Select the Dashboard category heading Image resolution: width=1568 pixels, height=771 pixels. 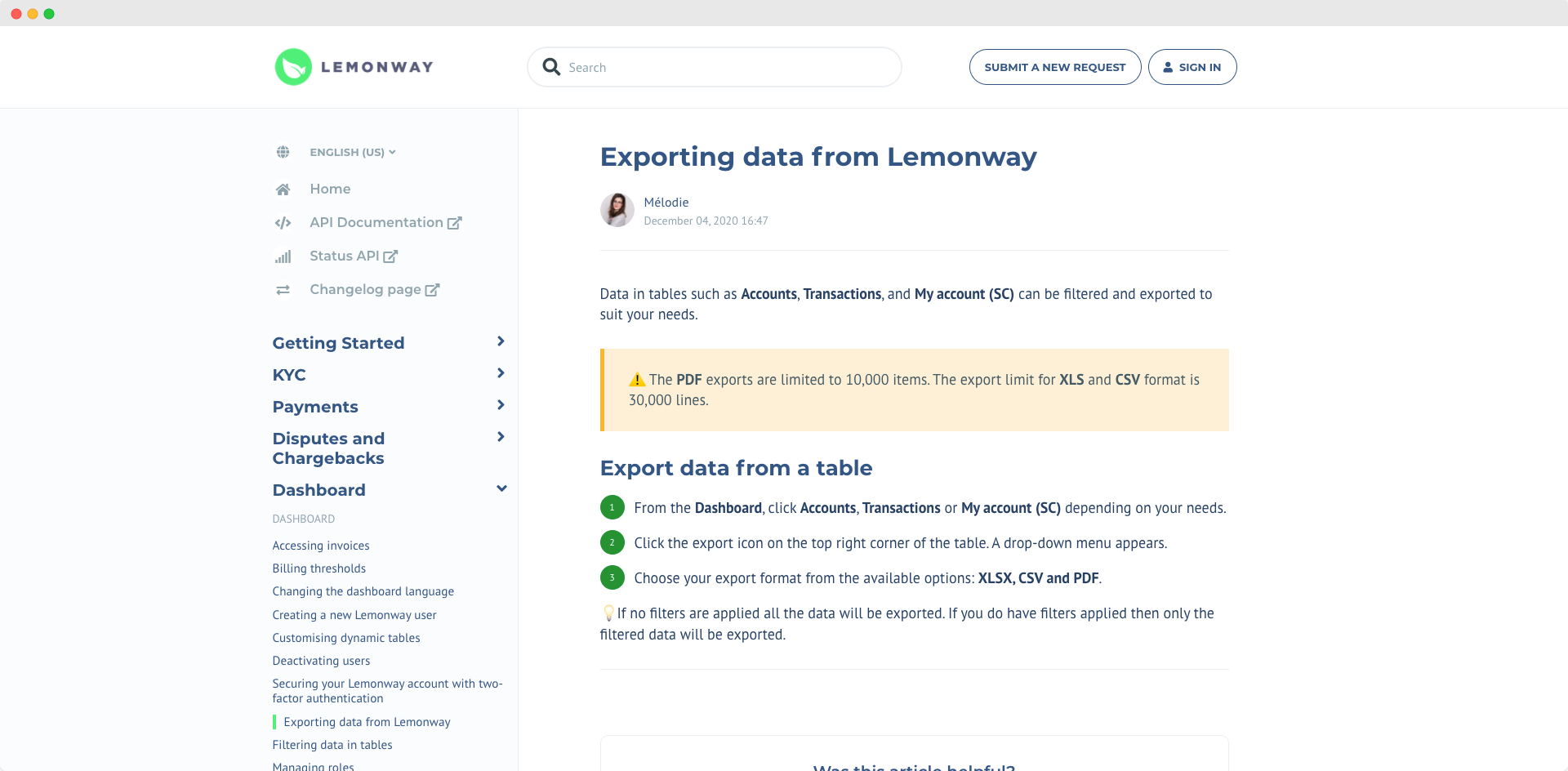coord(318,490)
